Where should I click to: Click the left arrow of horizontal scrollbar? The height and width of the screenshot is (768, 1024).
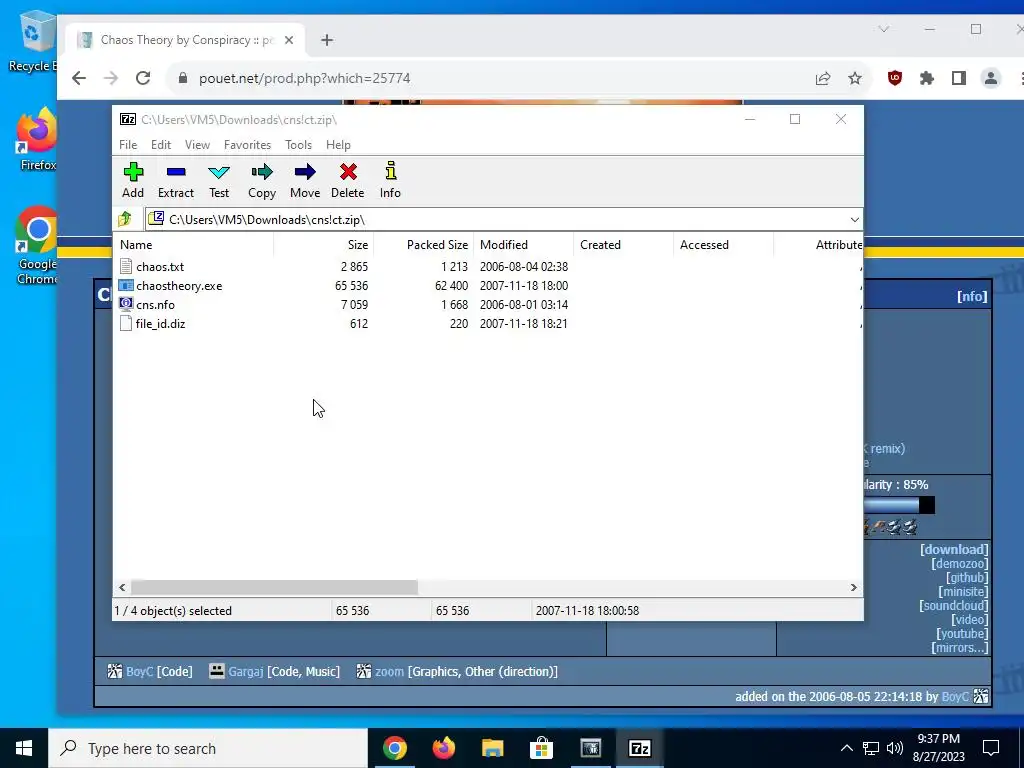point(122,587)
